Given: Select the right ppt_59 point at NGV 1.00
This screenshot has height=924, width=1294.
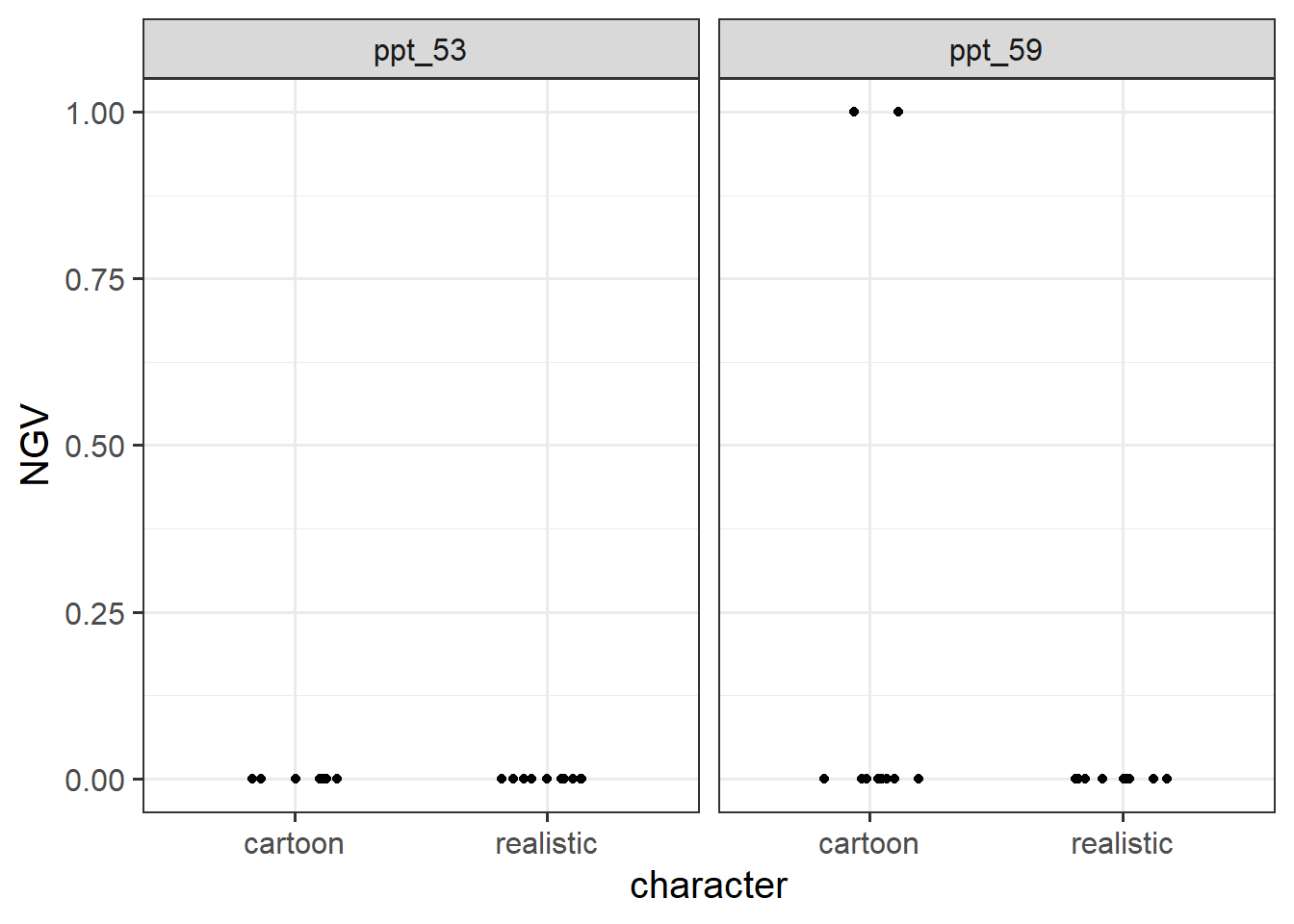Looking at the screenshot, I should [x=898, y=112].
